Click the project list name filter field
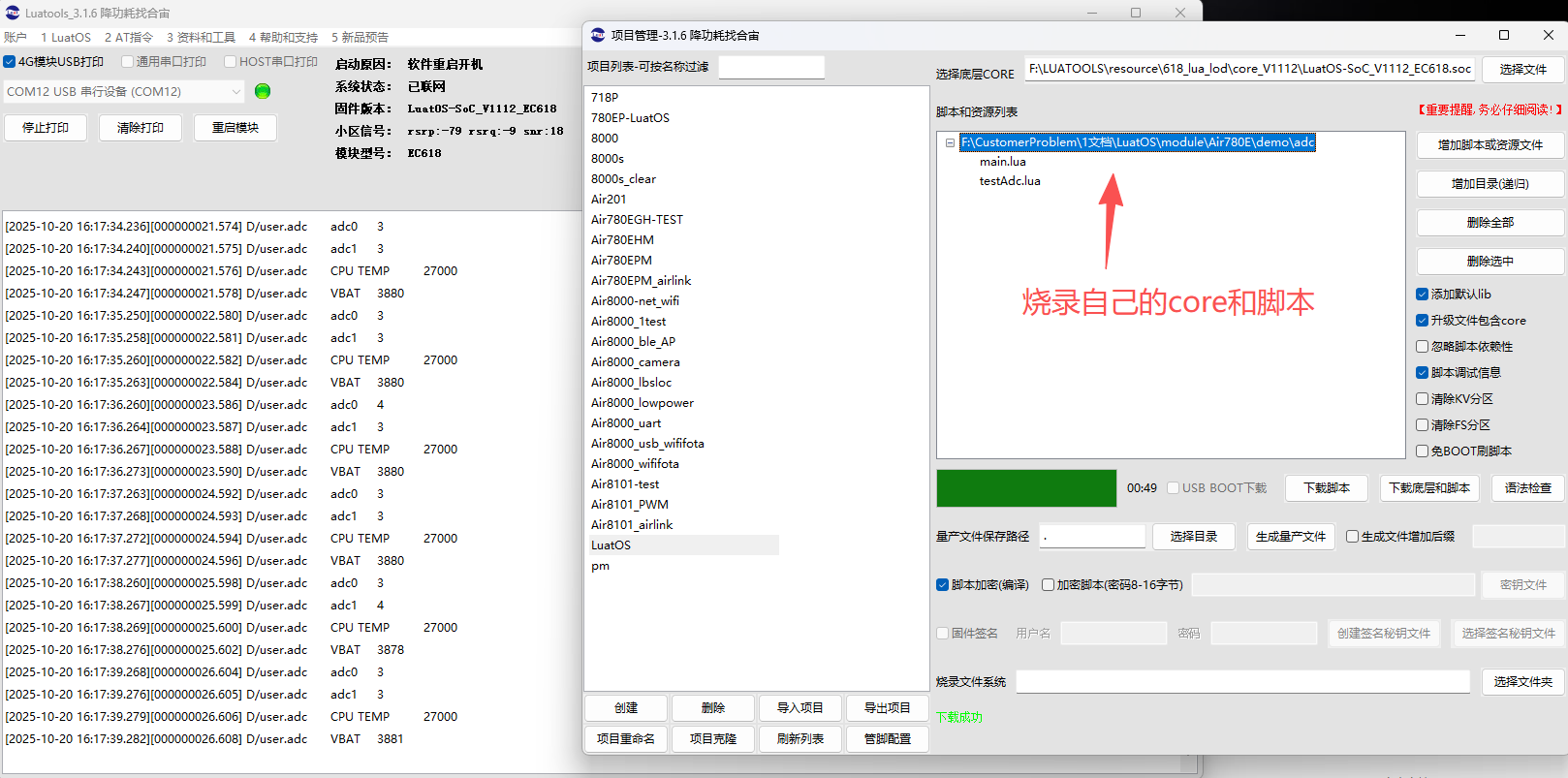Viewport: 1568px width, 778px height. coord(771,67)
